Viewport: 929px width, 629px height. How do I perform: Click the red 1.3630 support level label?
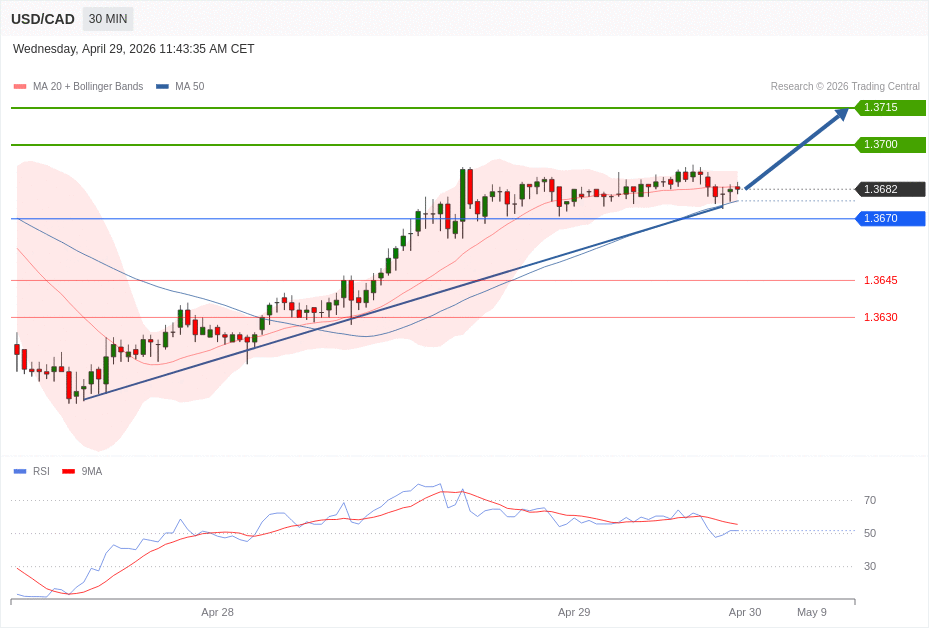(880, 318)
